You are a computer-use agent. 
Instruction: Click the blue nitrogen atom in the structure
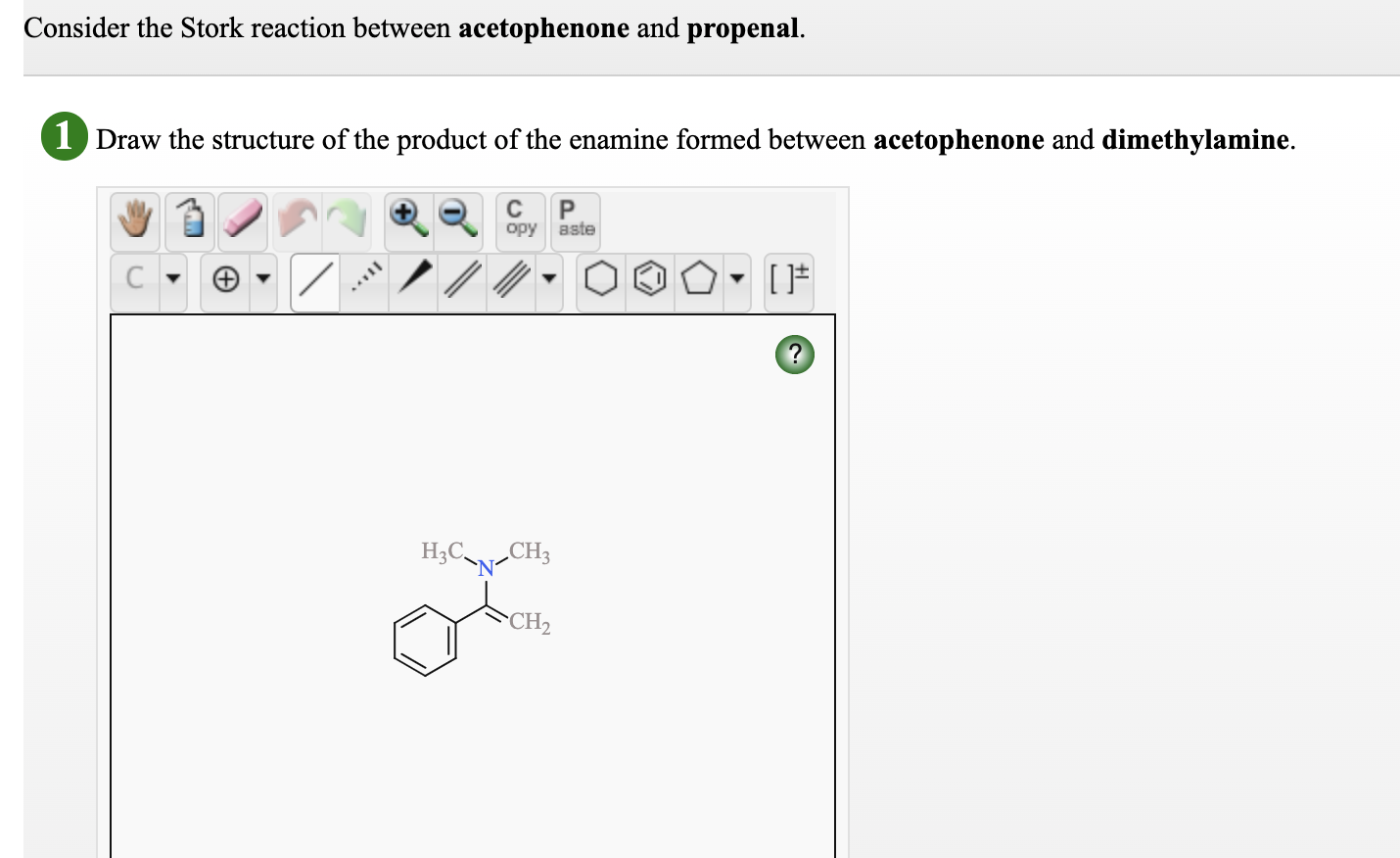(485, 568)
